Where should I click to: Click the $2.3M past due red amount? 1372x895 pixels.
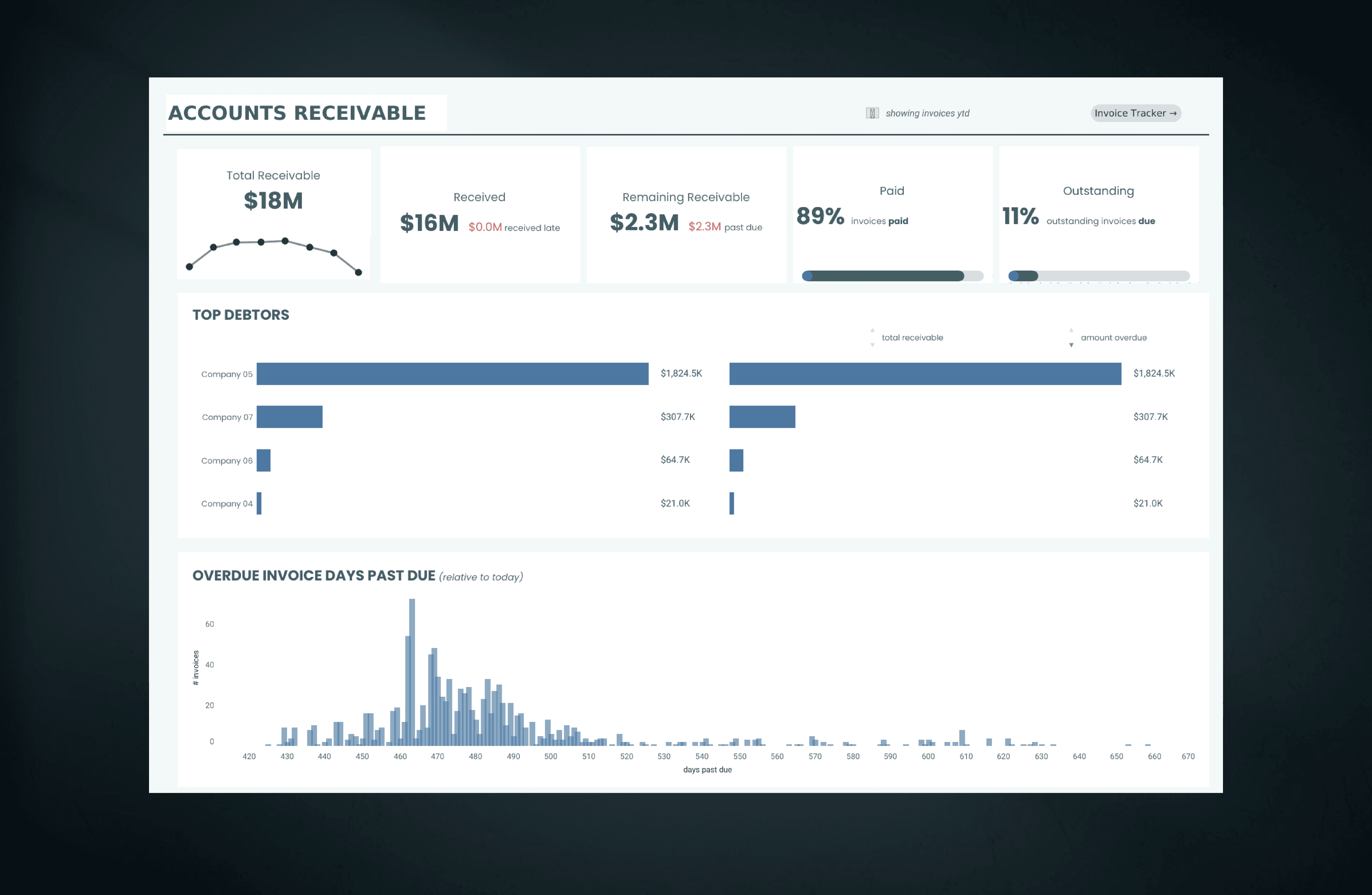point(704,226)
